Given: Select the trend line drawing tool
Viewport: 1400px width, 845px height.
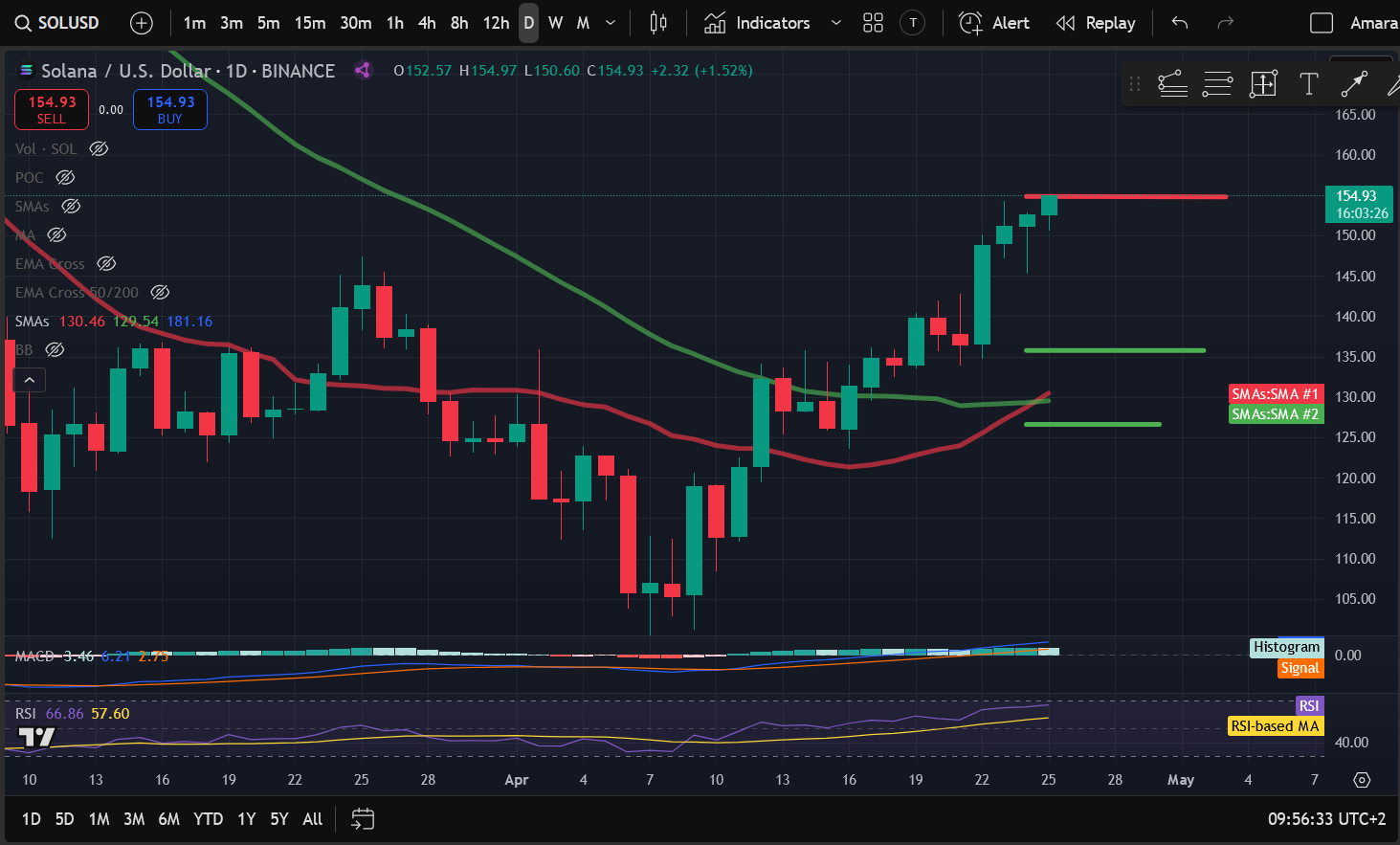Looking at the screenshot, I should (x=1353, y=84).
